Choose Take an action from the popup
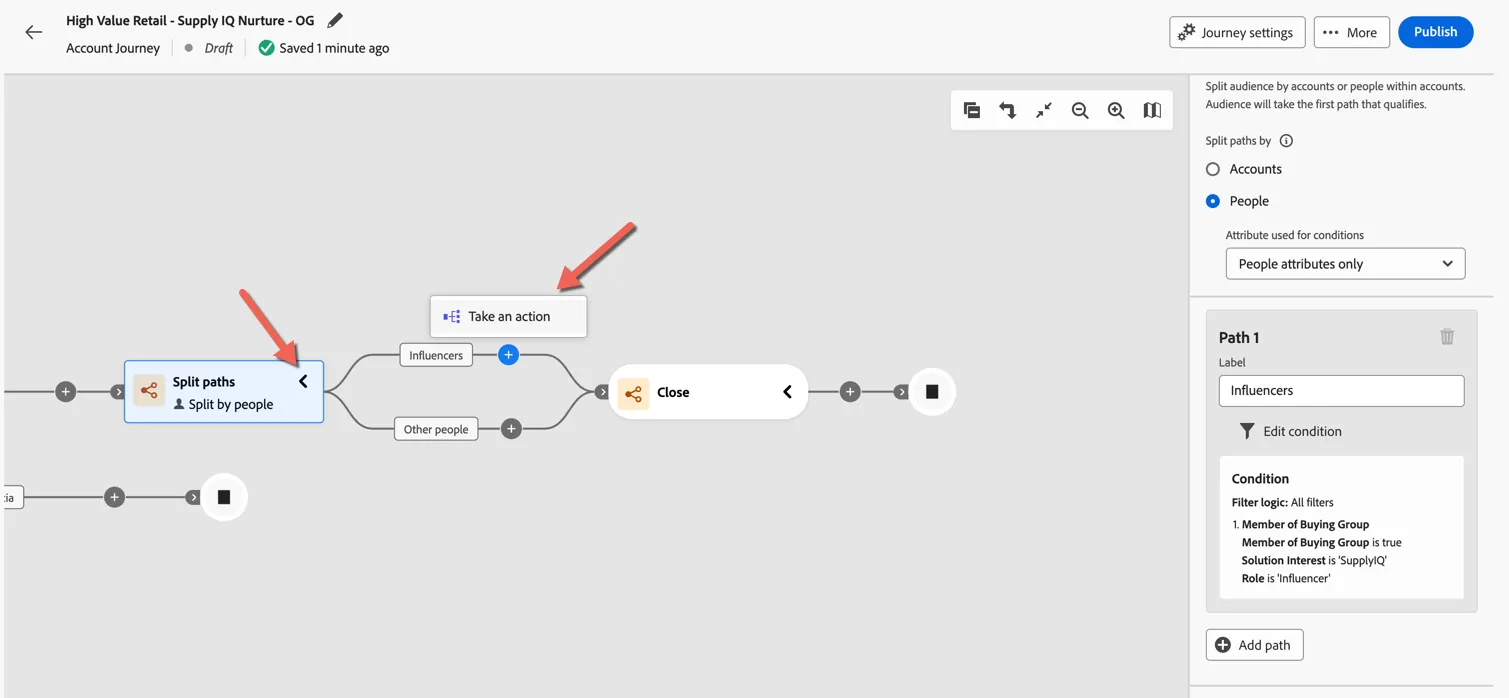Image resolution: width=1509 pixels, height=698 pixels. point(508,316)
